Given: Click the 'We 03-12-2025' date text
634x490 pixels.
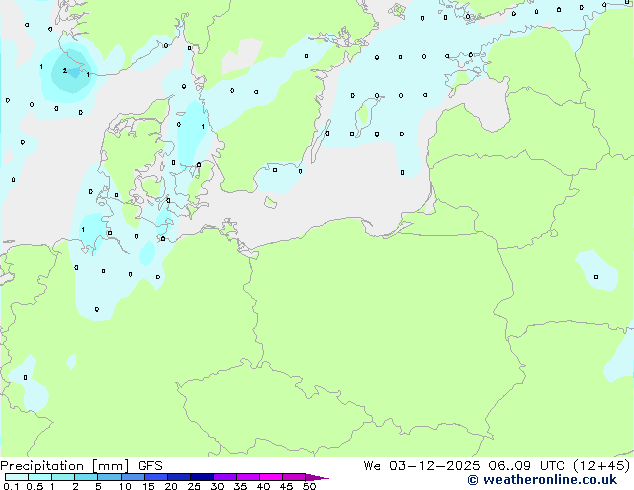Looking at the screenshot, I should (x=422, y=466).
